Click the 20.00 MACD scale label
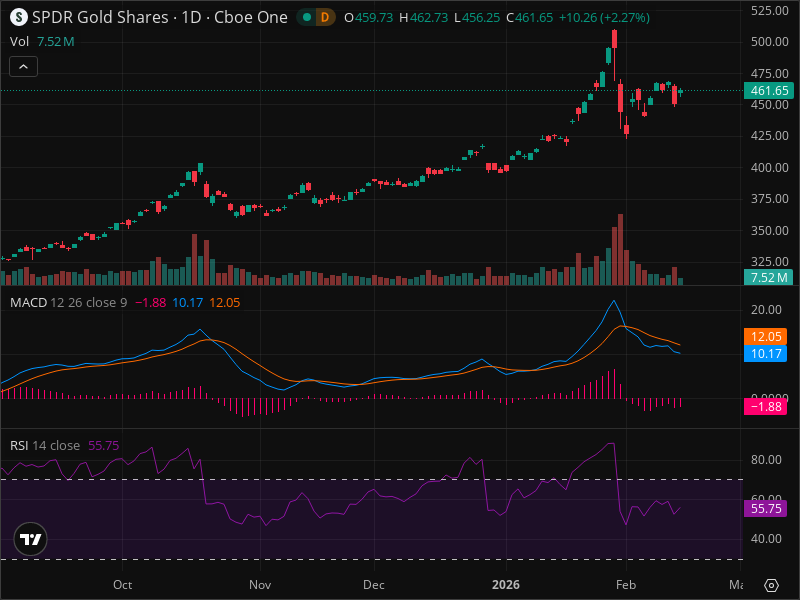Viewport: 800px width, 600px height. pyautogui.click(x=766, y=310)
